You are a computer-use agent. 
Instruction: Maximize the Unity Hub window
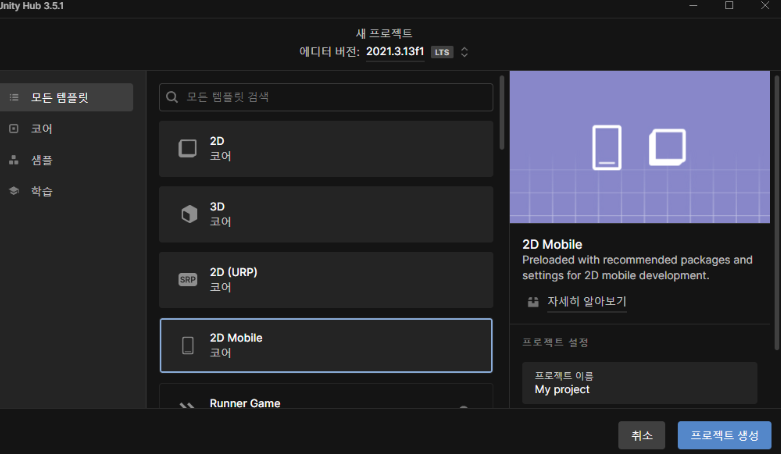(x=729, y=5)
